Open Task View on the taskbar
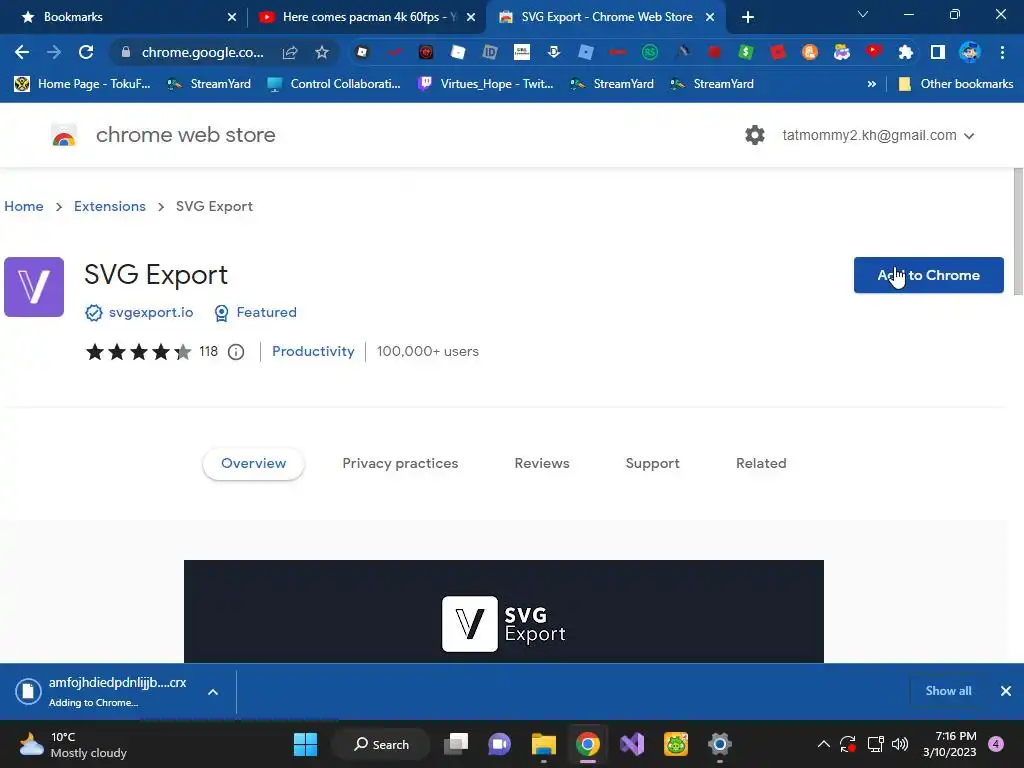The height and width of the screenshot is (768, 1024). click(456, 744)
